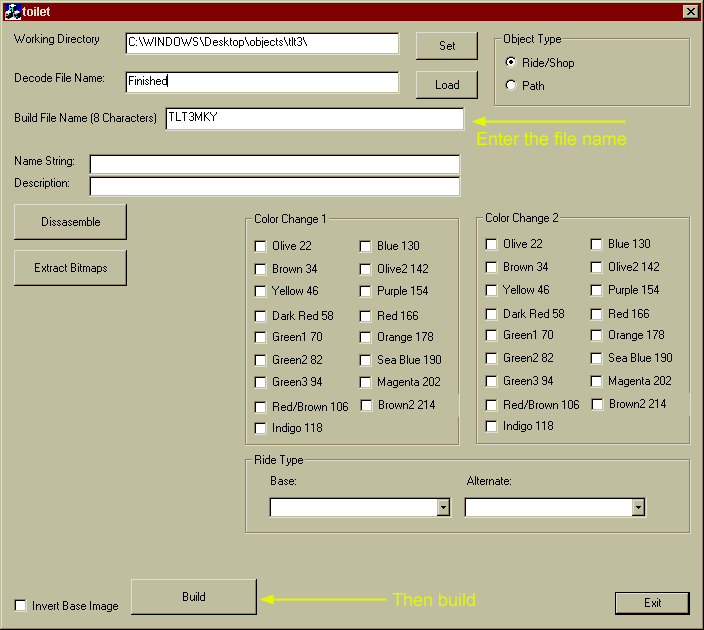Check Brown2 214 in Color Change 1
Viewport: 704px width, 630px height.
pos(366,405)
